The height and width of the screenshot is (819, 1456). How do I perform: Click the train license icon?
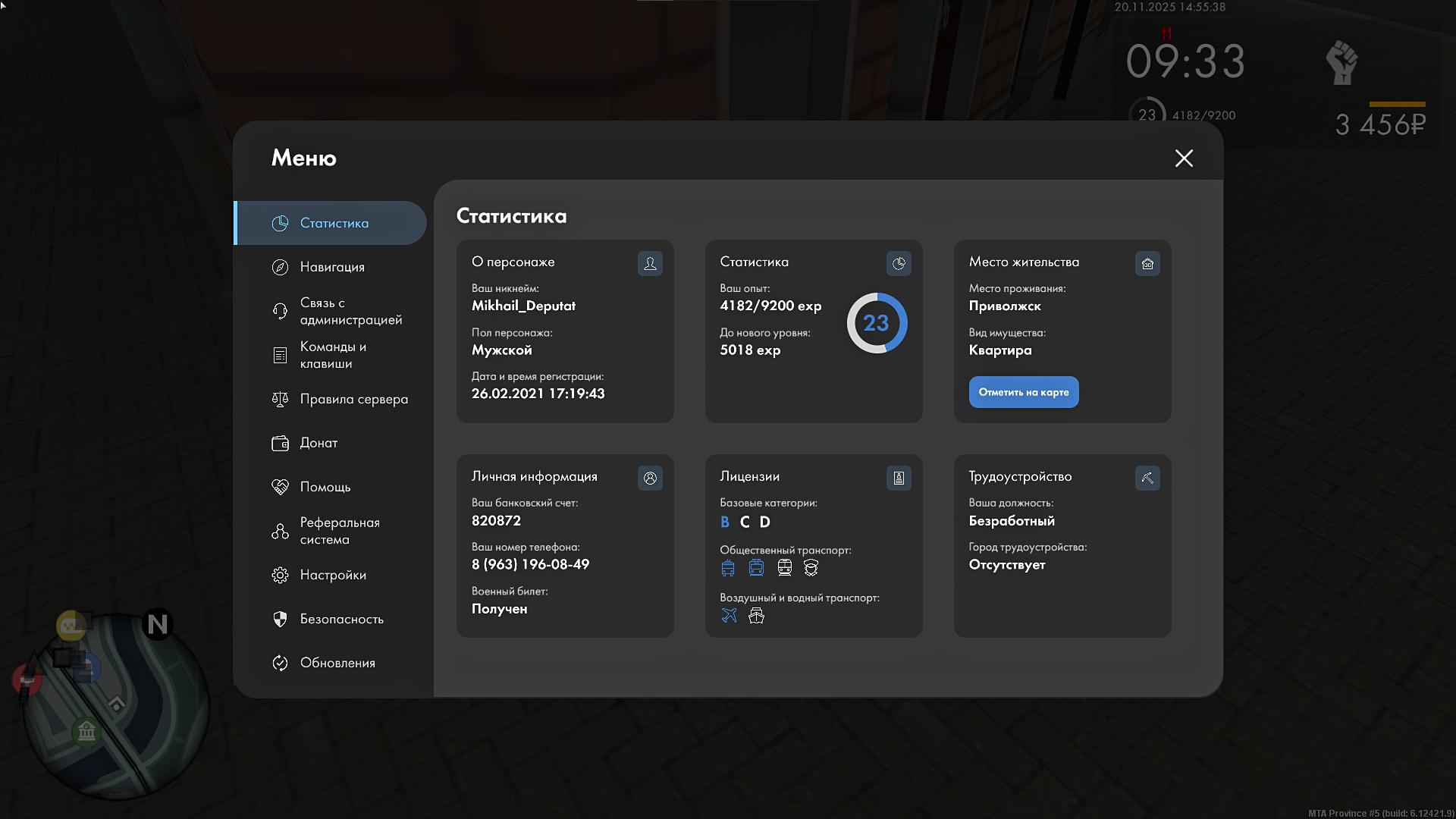coord(784,567)
